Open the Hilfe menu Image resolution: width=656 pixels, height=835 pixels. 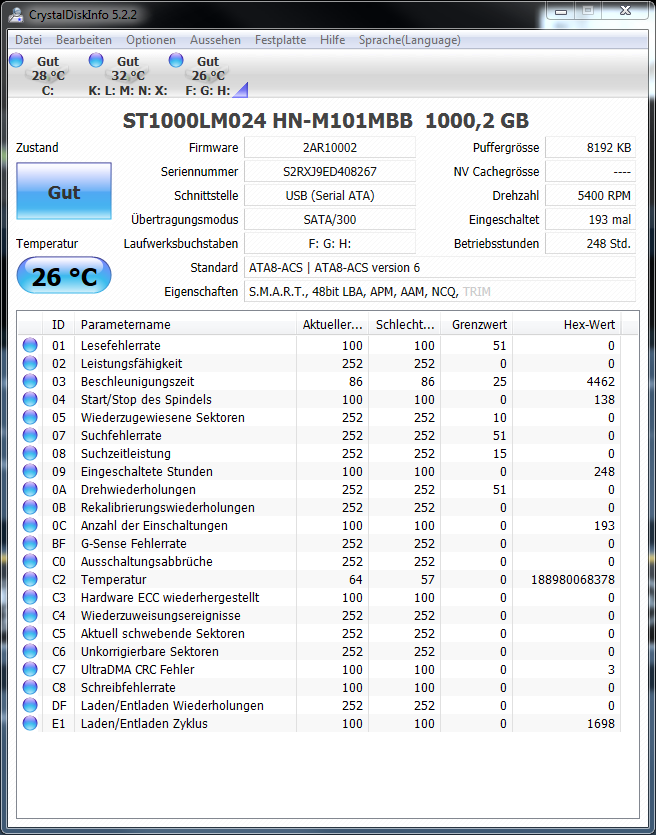[332, 40]
